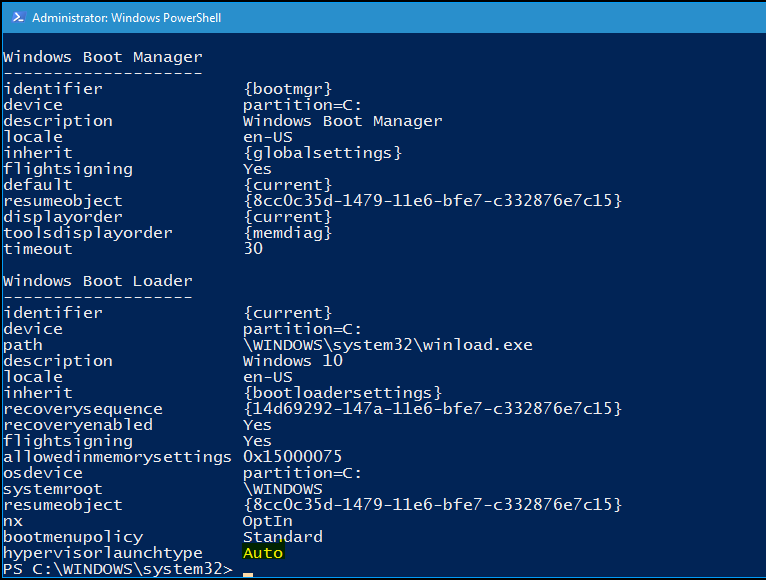Image resolution: width=766 pixels, height=580 pixels.
Task: Click the "Windows Boot Loader" section heading
Action: point(98,281)
